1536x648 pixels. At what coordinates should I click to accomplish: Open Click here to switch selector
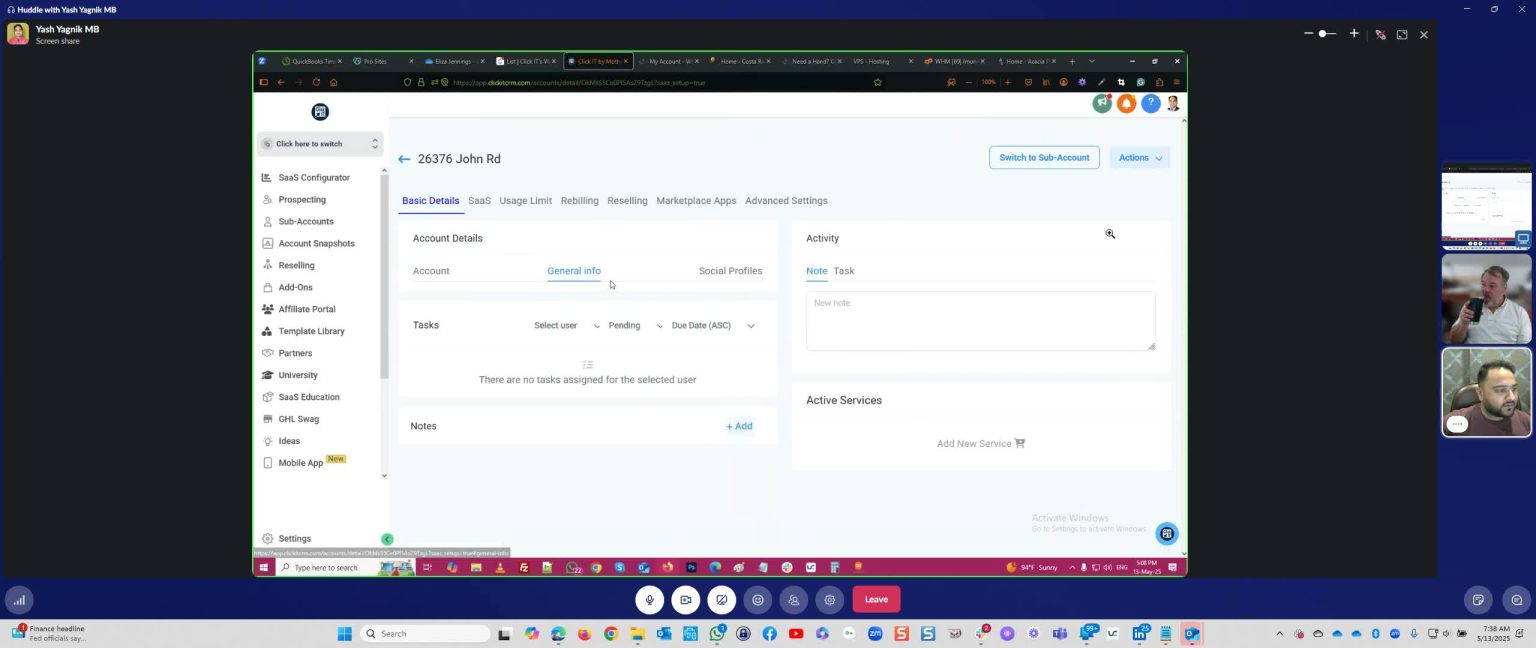pyautogui.click(x=320, y=144)
